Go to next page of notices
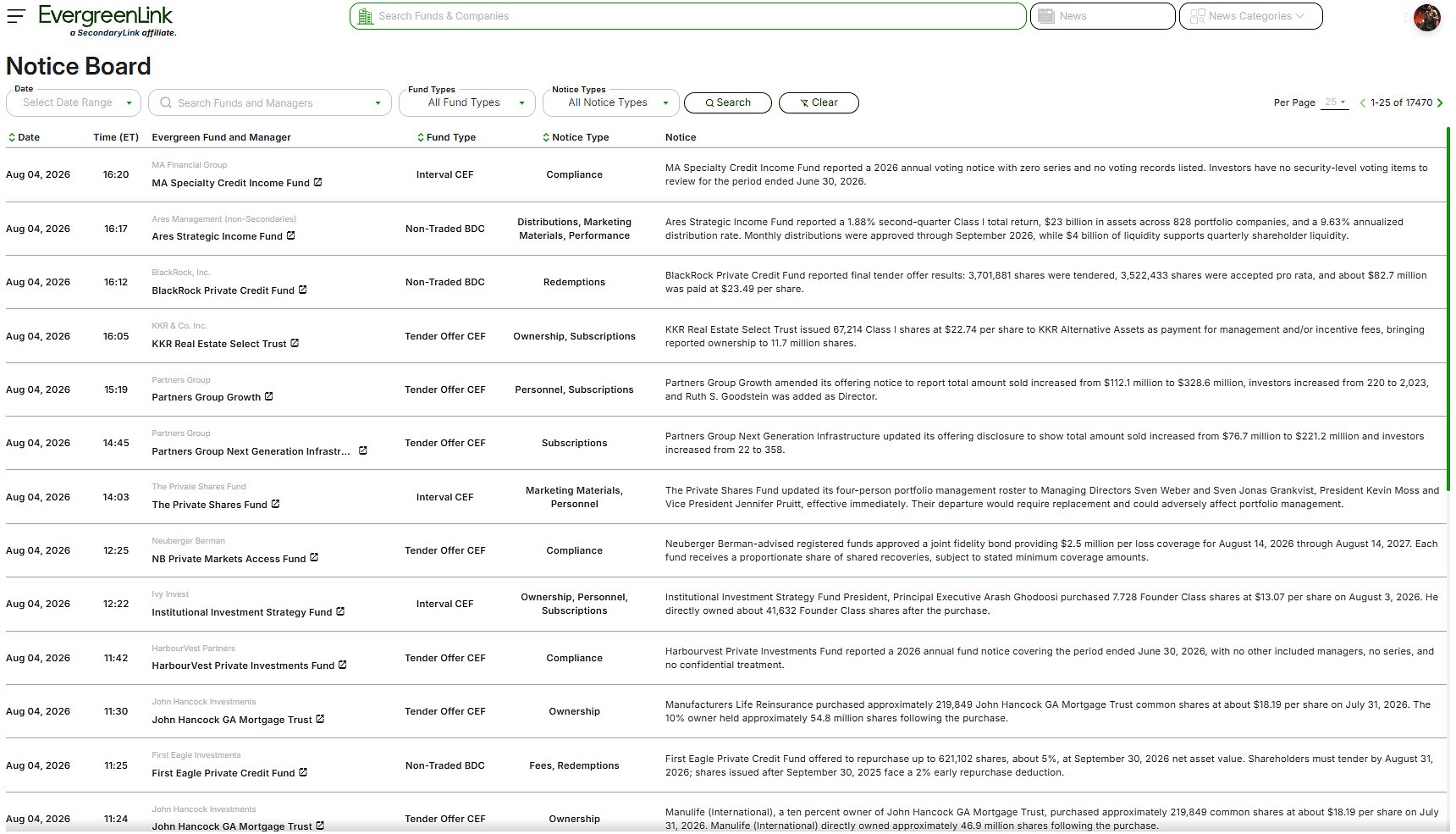 (1440, 102)
